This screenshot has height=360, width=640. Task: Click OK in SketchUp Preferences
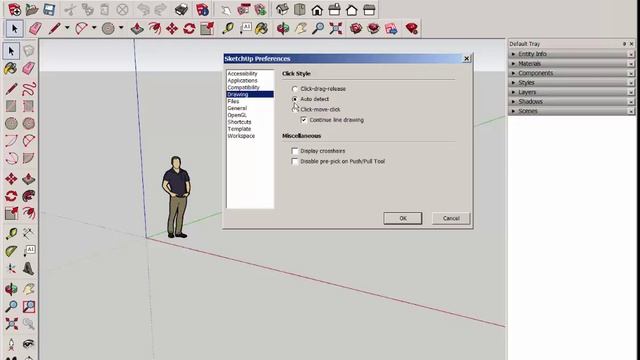pos(402,218)
